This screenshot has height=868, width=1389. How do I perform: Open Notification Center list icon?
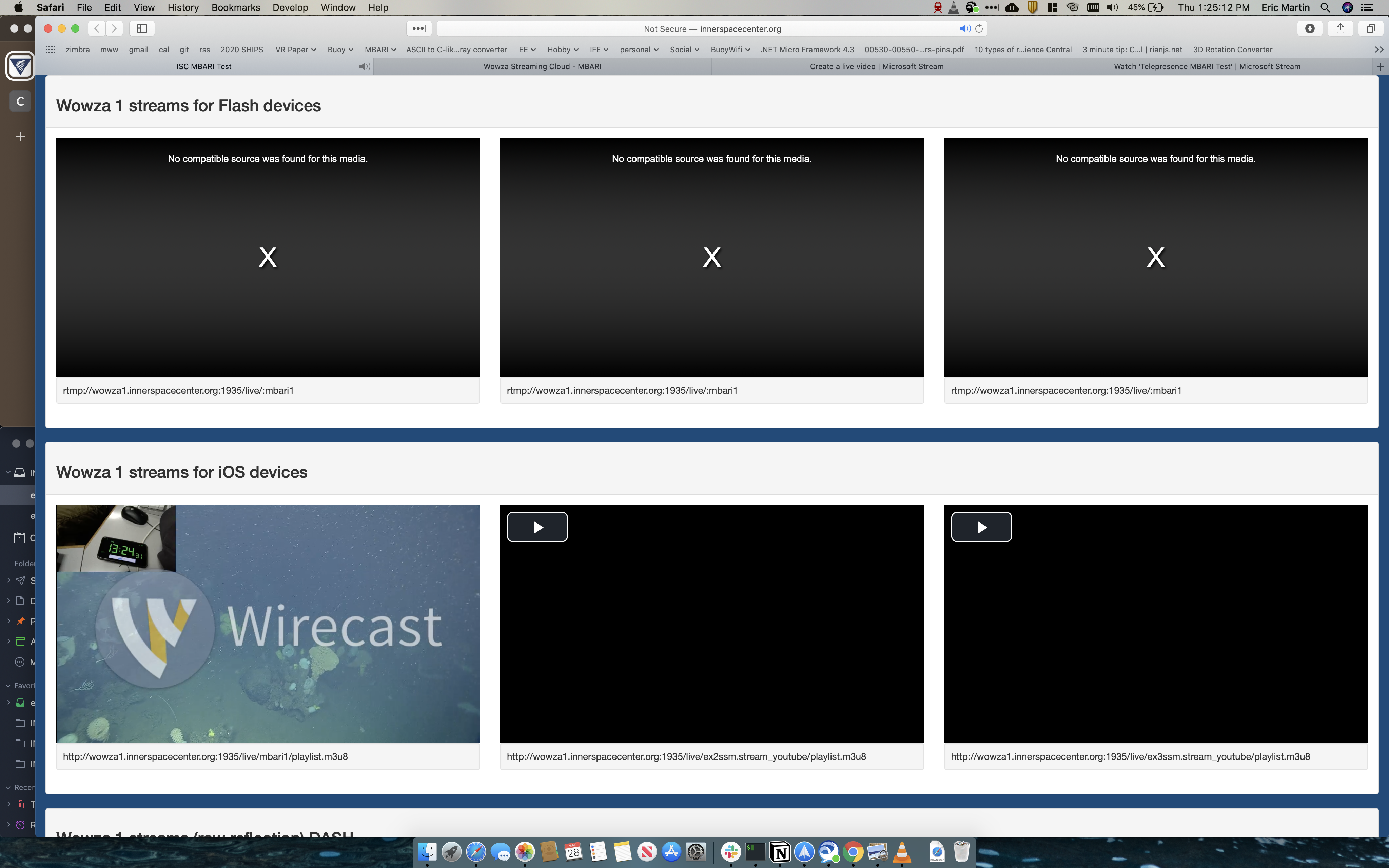(x=1368, y=7)
